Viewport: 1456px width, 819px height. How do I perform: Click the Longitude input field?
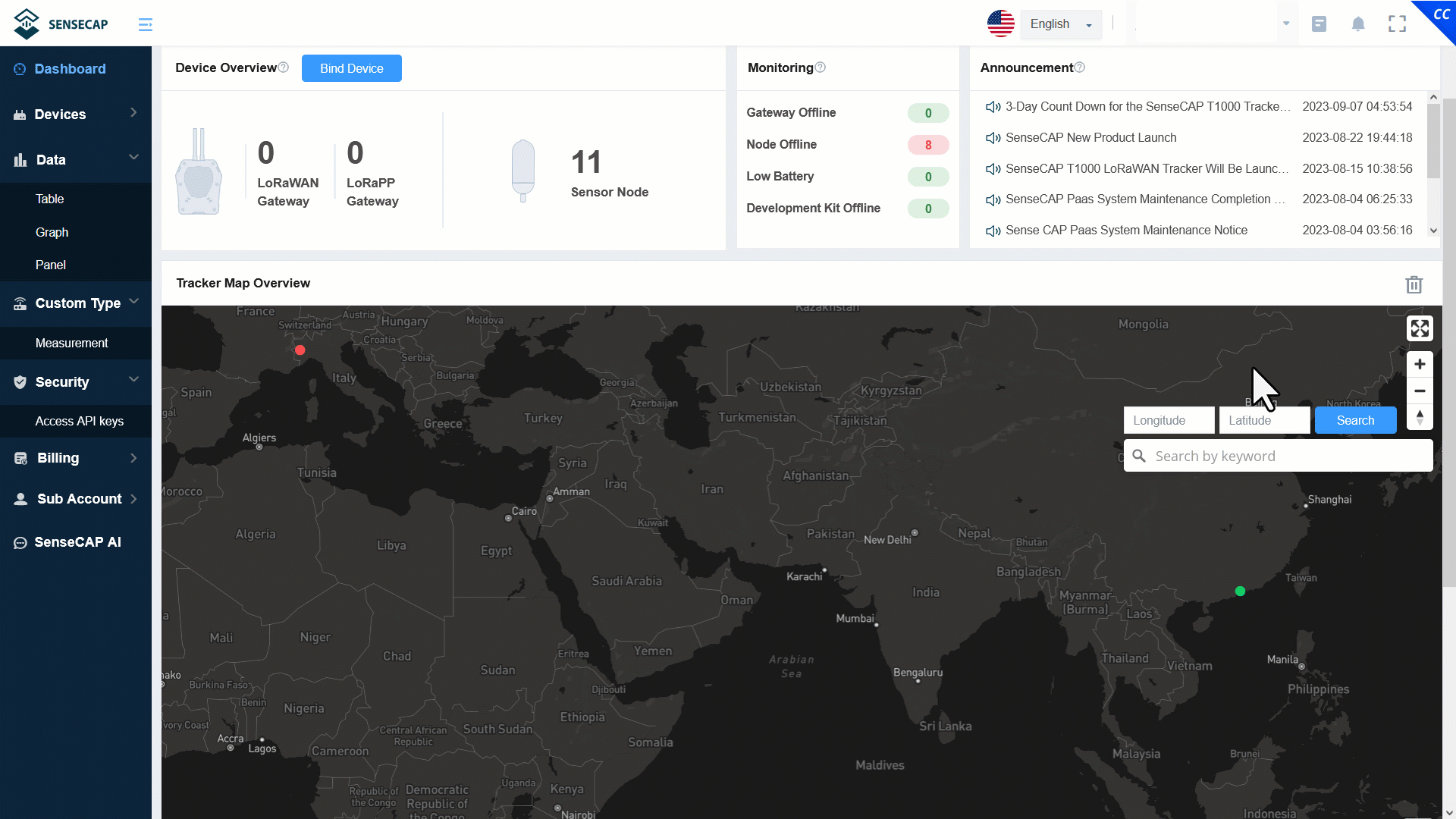[1168, 420]
